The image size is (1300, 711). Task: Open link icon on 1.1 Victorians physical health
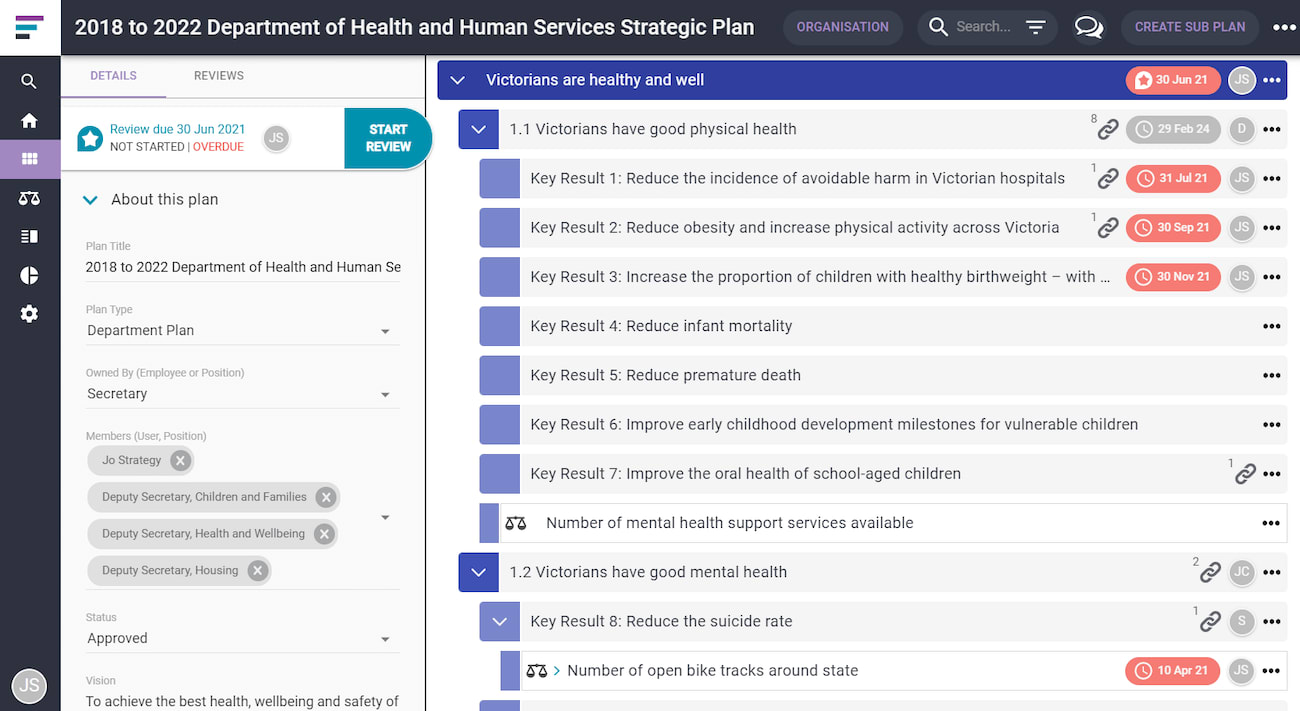pyautogui.click(x=1107, y=129)
